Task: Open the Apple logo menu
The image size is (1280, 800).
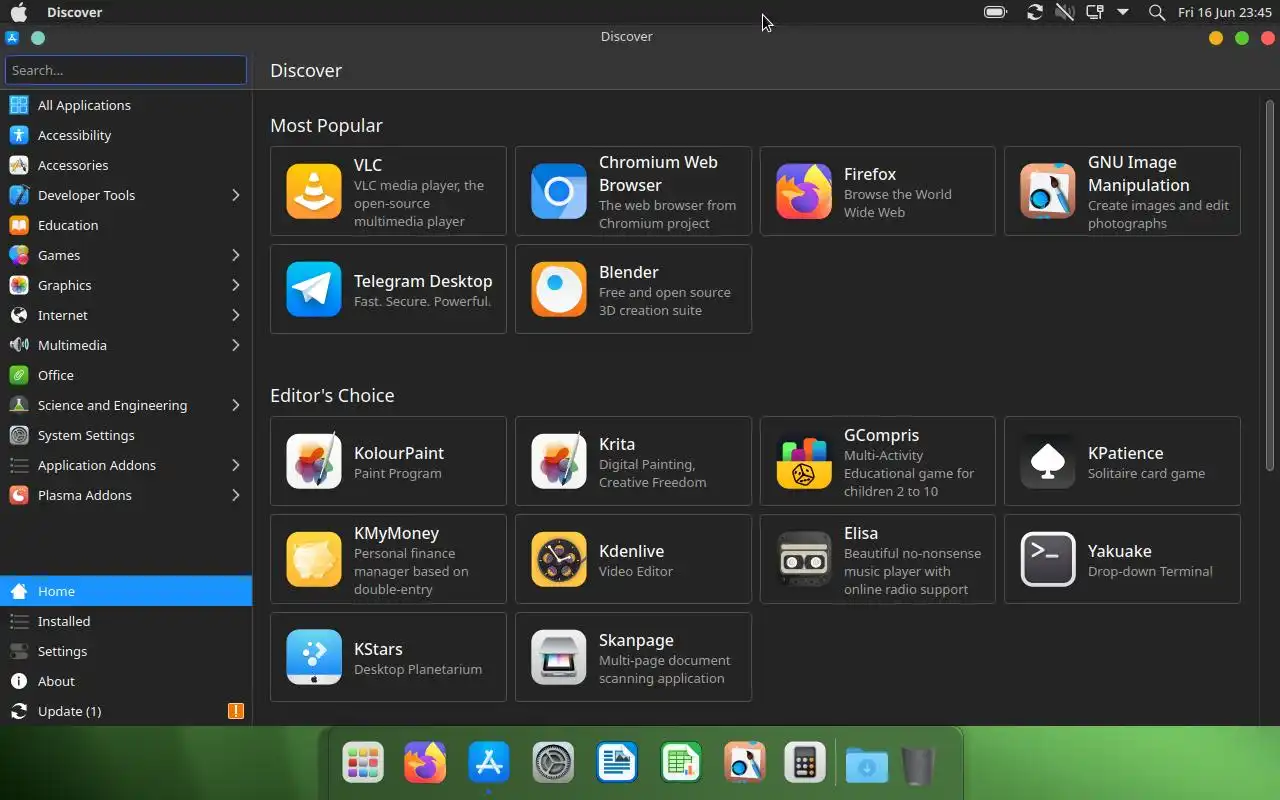Action: pos(18,12)
